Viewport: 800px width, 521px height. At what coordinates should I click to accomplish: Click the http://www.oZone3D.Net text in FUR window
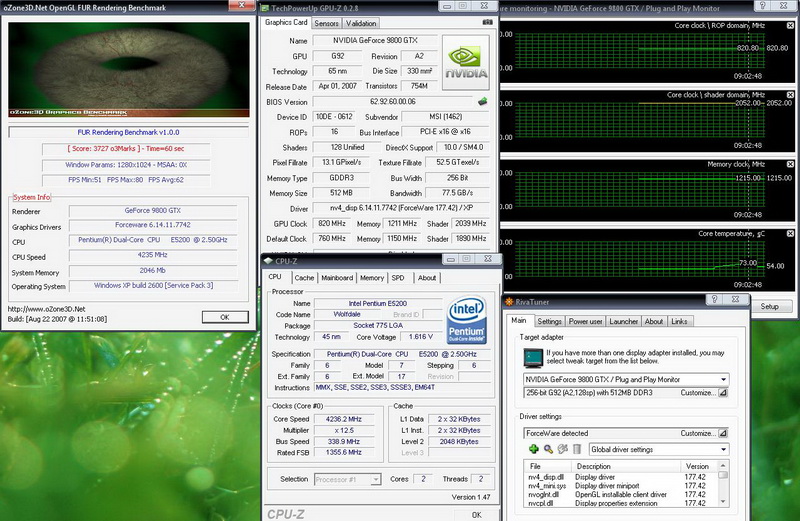(x=46, y=309)
